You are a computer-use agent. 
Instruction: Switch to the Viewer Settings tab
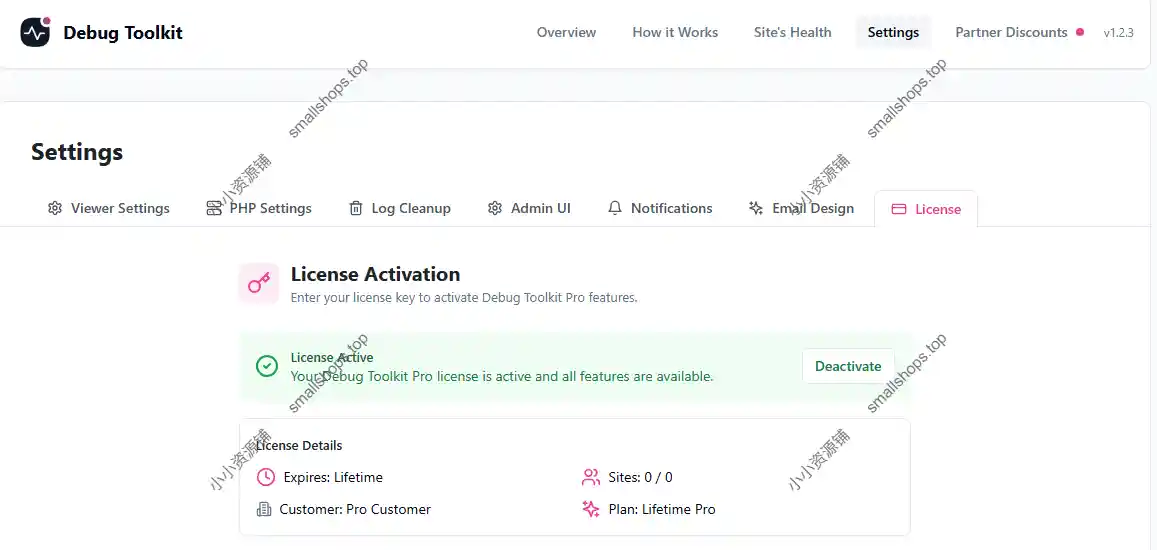(108, 208)
